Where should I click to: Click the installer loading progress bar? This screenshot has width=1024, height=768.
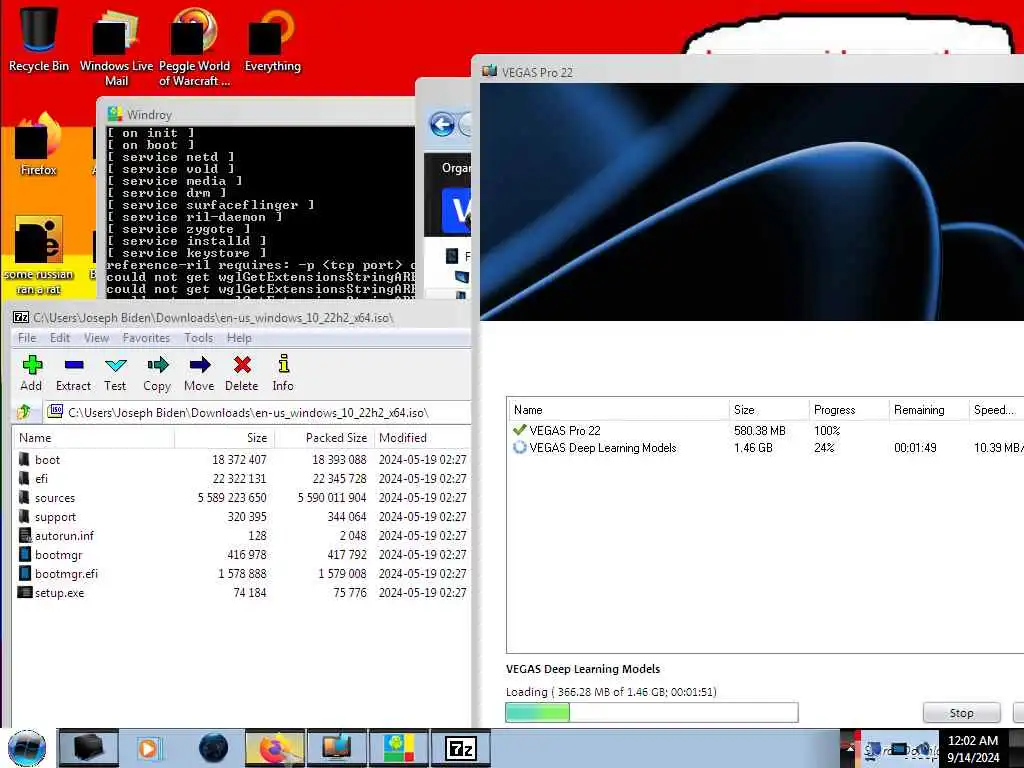(652, 712)
